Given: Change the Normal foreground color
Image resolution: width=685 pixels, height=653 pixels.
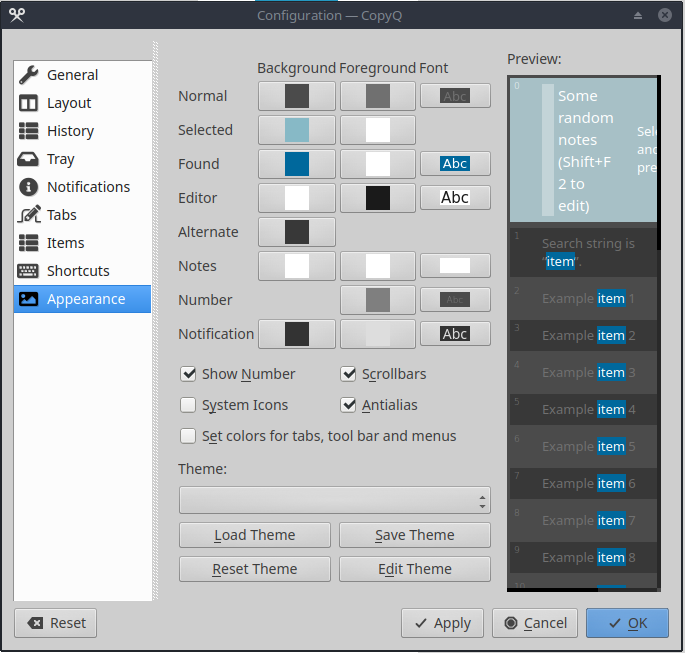Looking at the screenshot, I should (377, 96).
